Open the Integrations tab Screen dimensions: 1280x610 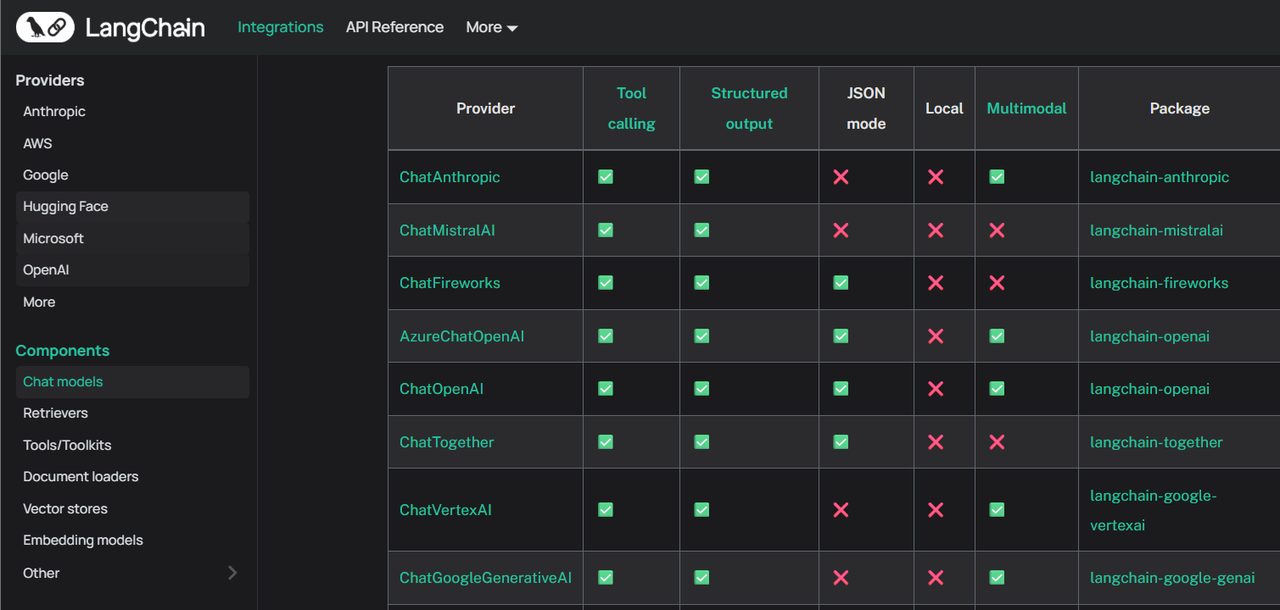pyautogui.click(x=281, y=27)
